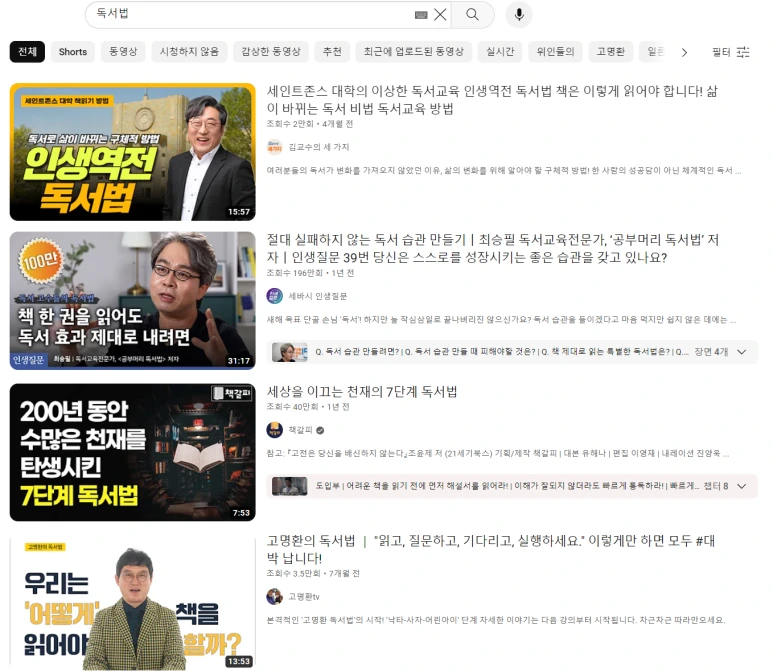Select the 최근에 업로드된 동영상 chip
Screen dimensions: 773x671
[414, 52]
